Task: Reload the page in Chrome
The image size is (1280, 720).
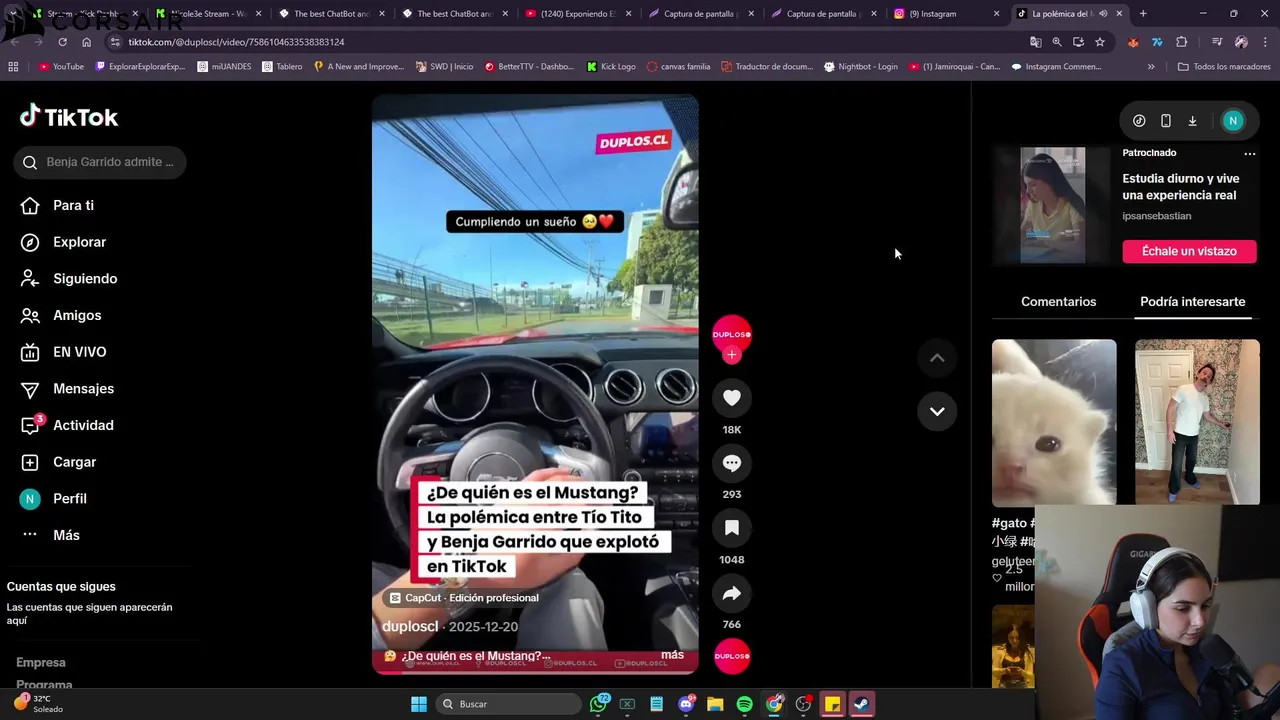Action: click(x=62, y=42)
